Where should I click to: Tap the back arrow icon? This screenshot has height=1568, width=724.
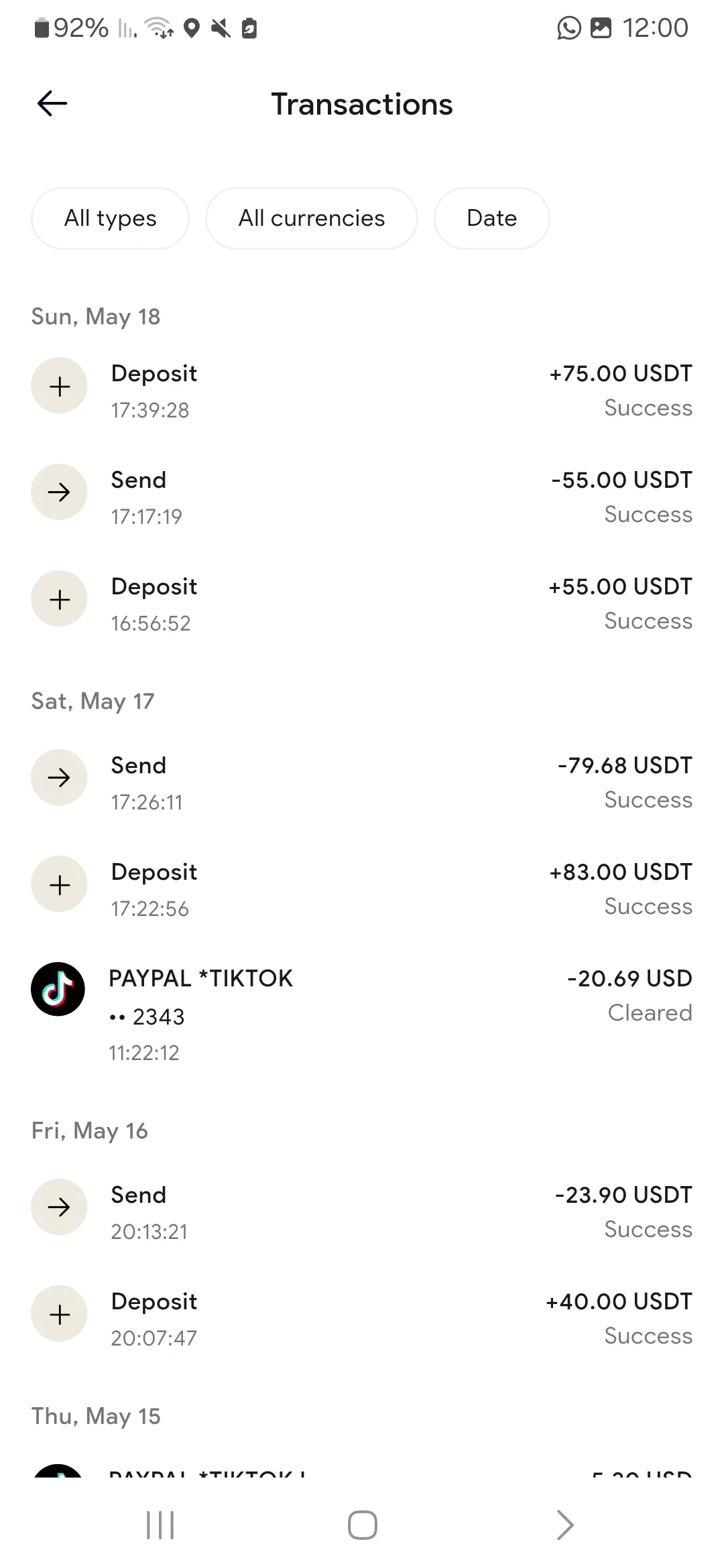pos(52,104)
